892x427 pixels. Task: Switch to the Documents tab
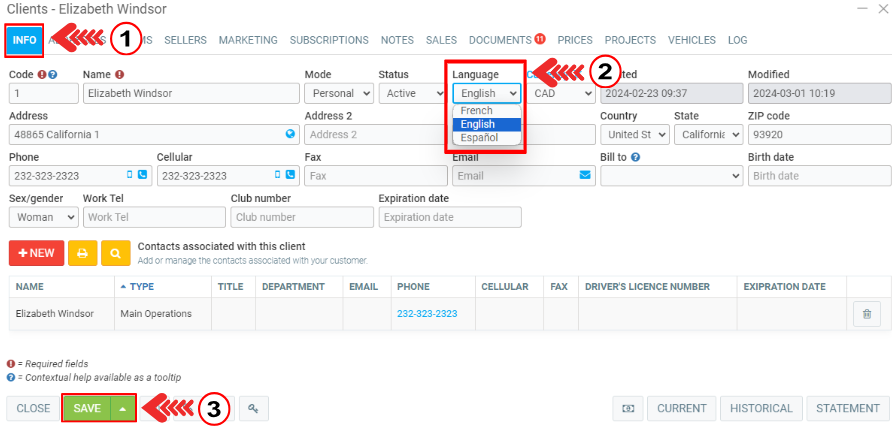point(500,40)
